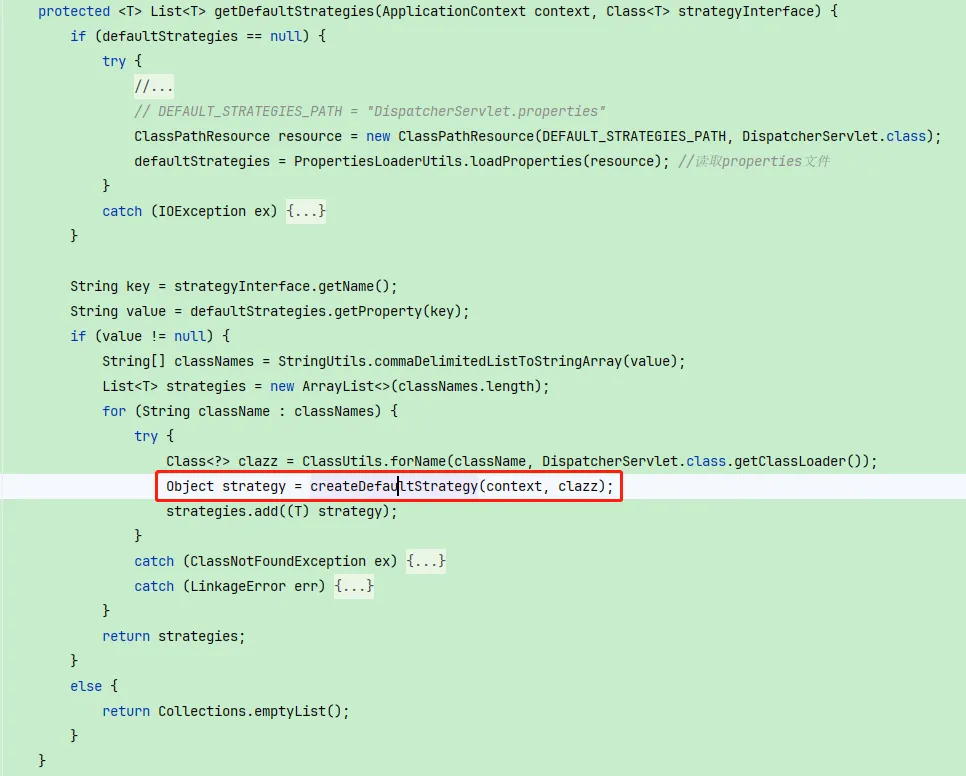Click loadProperties method call
The width and height of the screenshot is (966, 776).
(526, 161)
